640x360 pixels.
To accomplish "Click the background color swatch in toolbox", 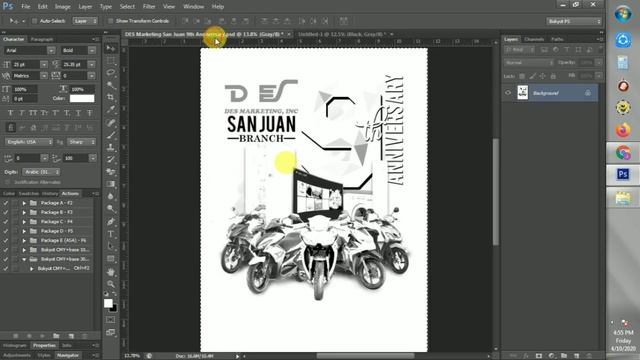I will click(113, 308).
